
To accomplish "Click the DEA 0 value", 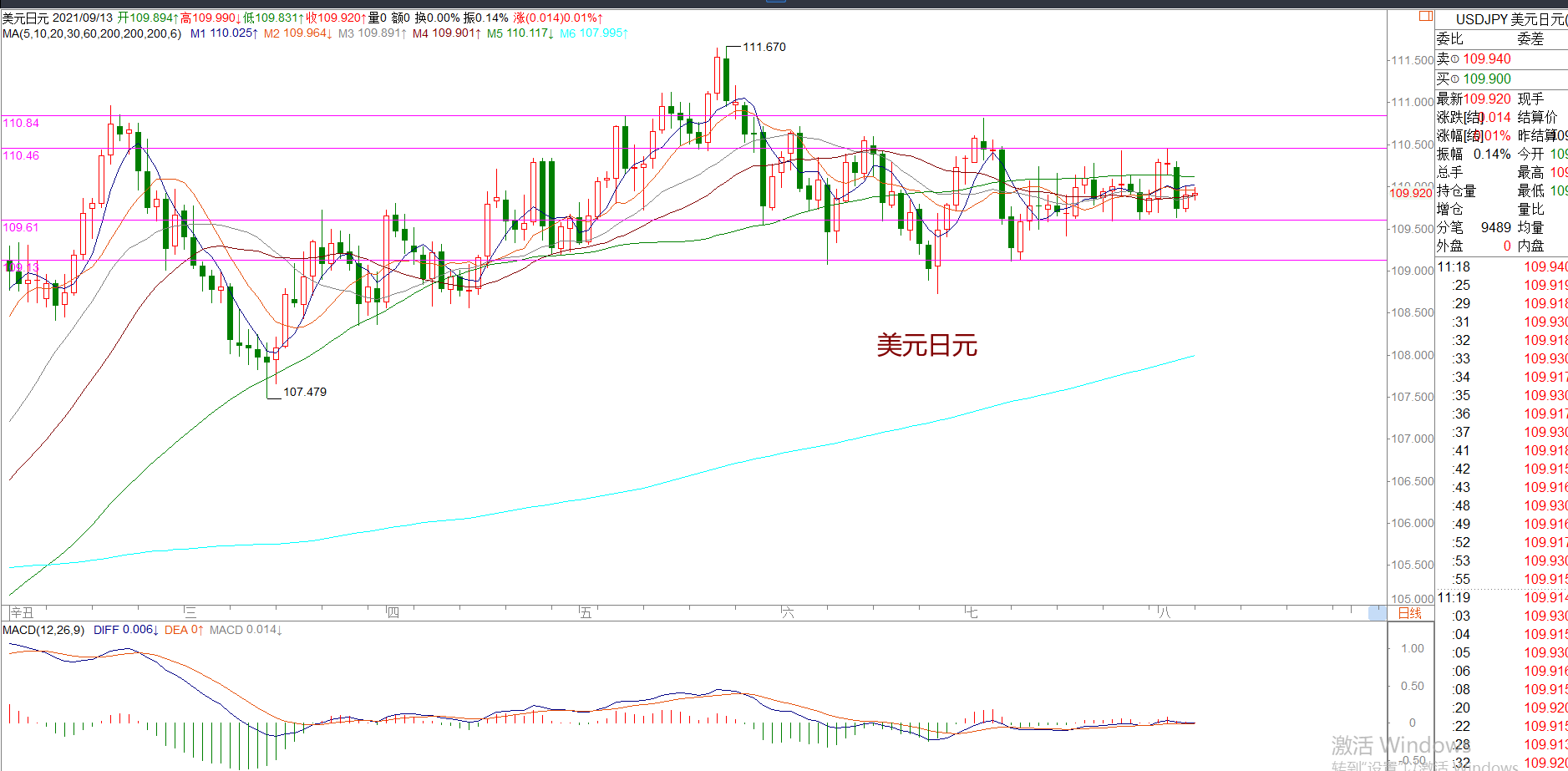I will tap(184, 630).
